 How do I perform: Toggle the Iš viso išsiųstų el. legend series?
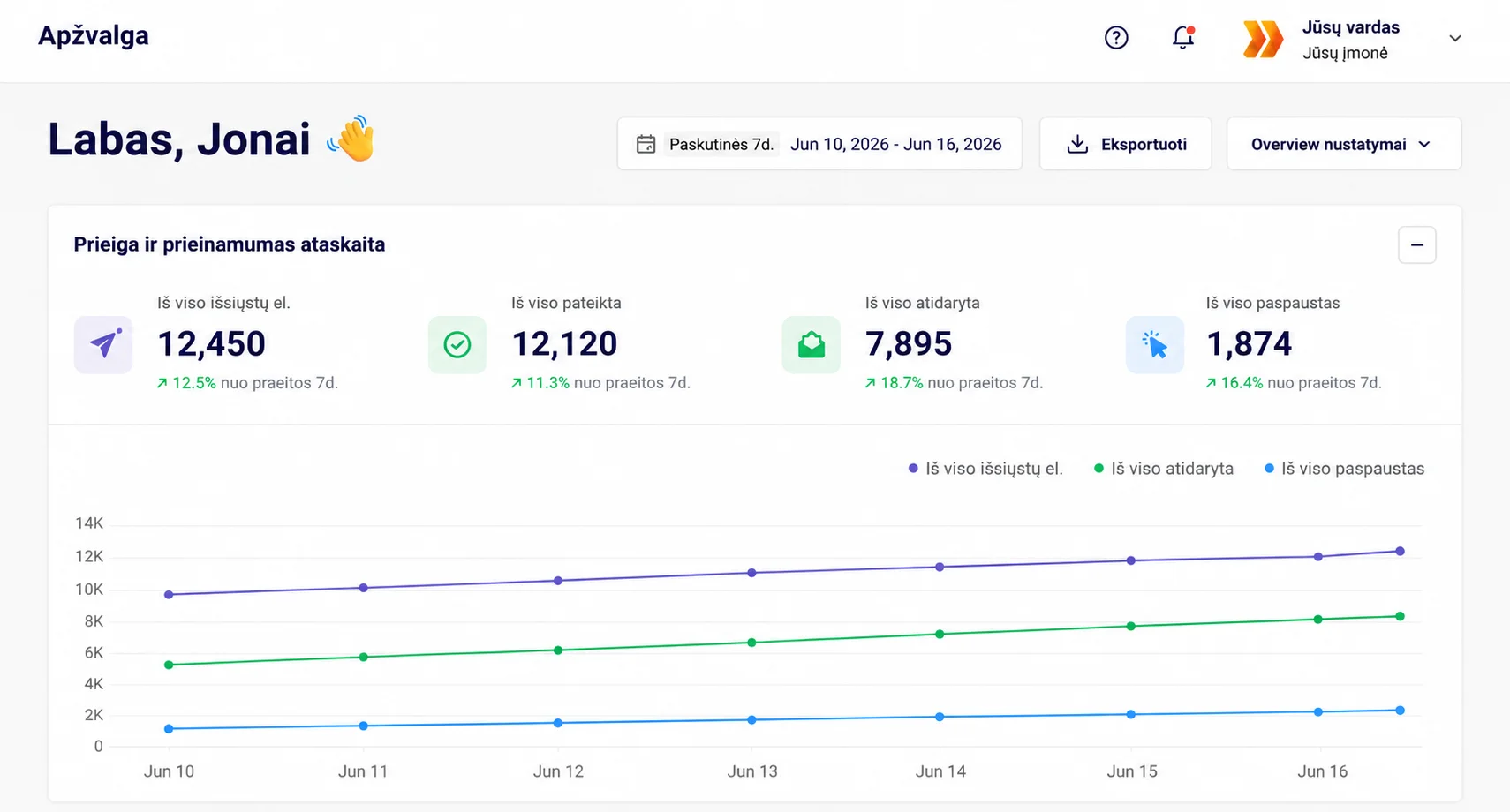pos(985,469)
